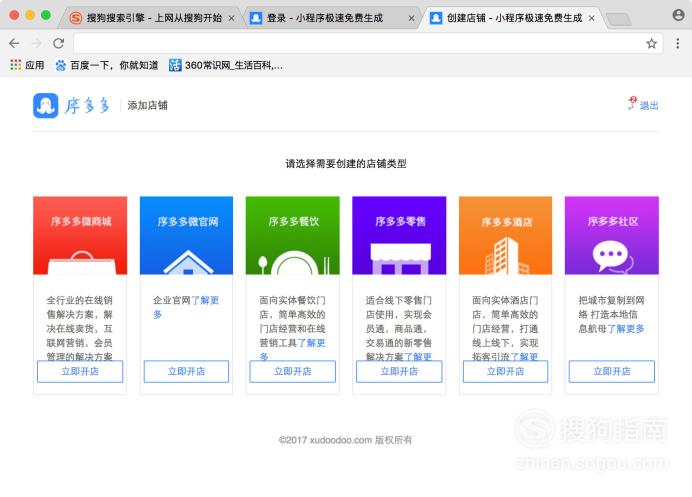Click the 序多多酒店 orange banner
Image resolution: width=692 pixels, height=497 pixels.
tap(505, 235)
